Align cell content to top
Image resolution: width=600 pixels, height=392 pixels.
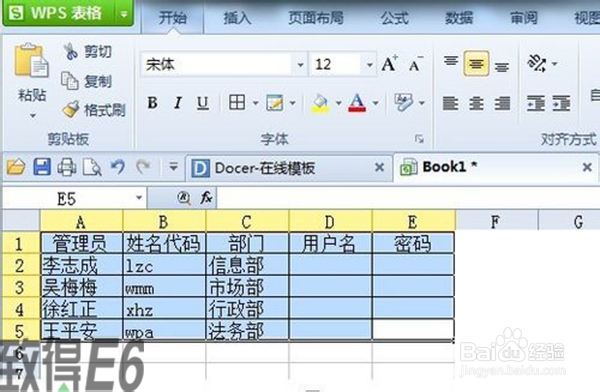coord(451,61)
